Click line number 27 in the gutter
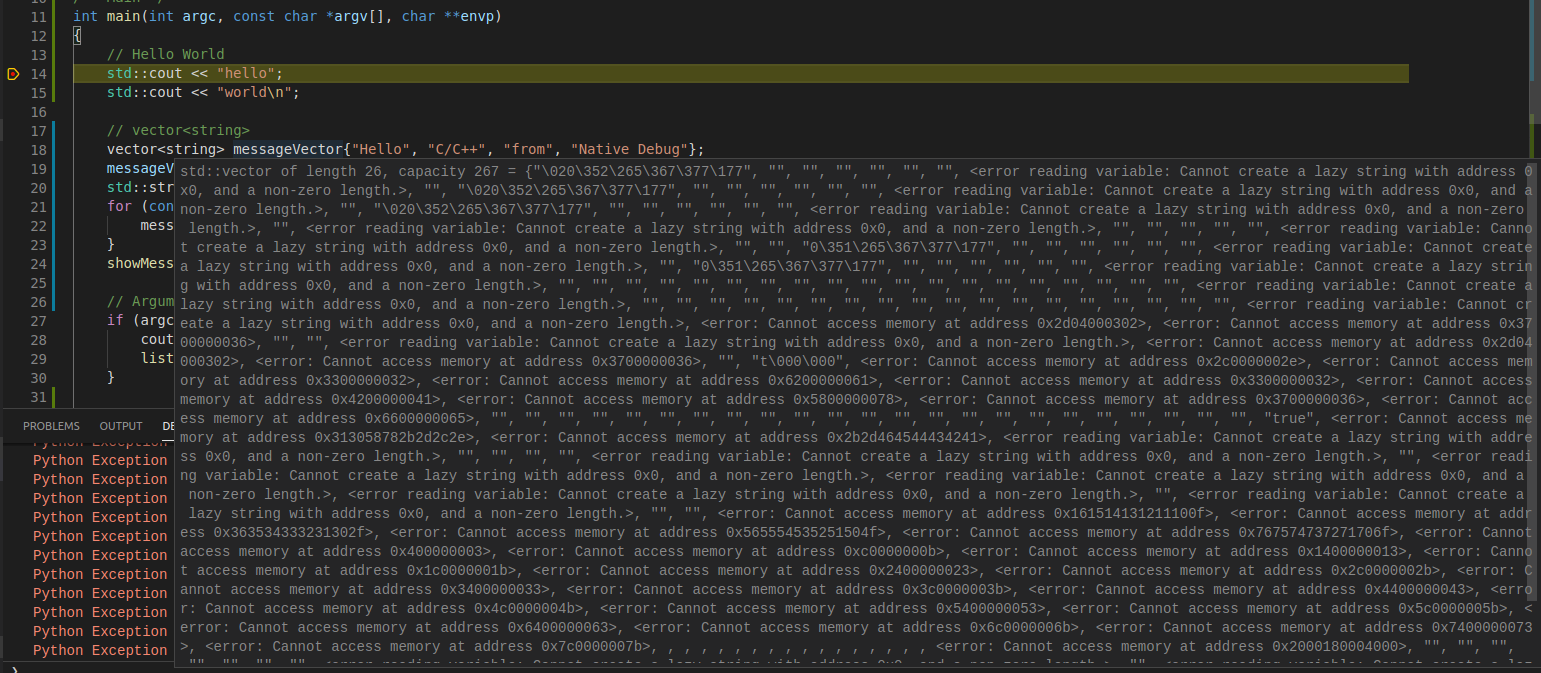The height and width of the screenshot is (673, 1541). coord(38,321)
